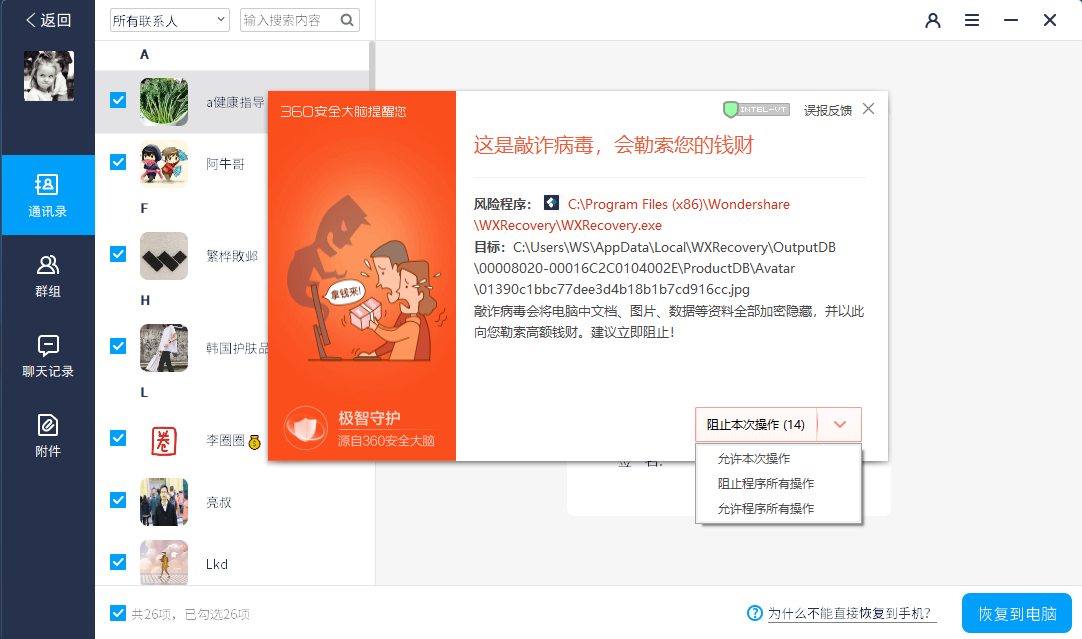Click the WXRecovery program icon in alert
This screenshot has width=1082, height=639.
click(x=551, y=202)
